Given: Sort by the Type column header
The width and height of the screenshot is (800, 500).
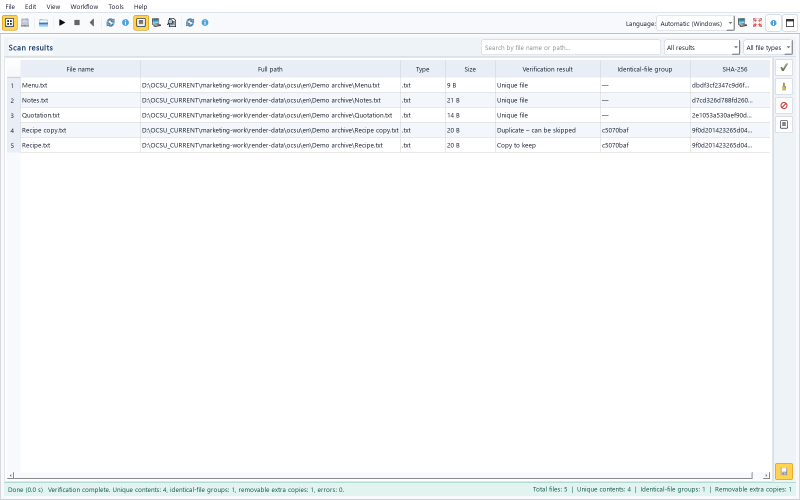Looking at the screenshot, I should tap(423, 69).
